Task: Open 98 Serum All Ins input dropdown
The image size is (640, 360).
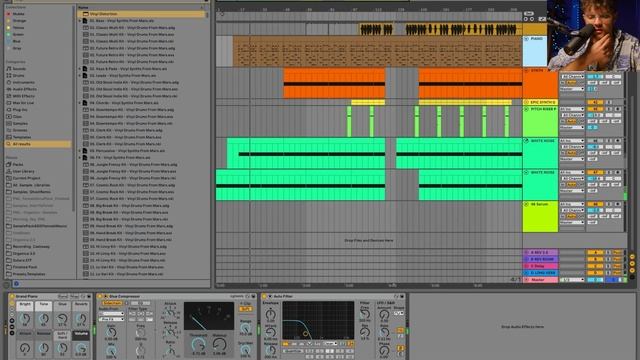Action: point(572,204)
